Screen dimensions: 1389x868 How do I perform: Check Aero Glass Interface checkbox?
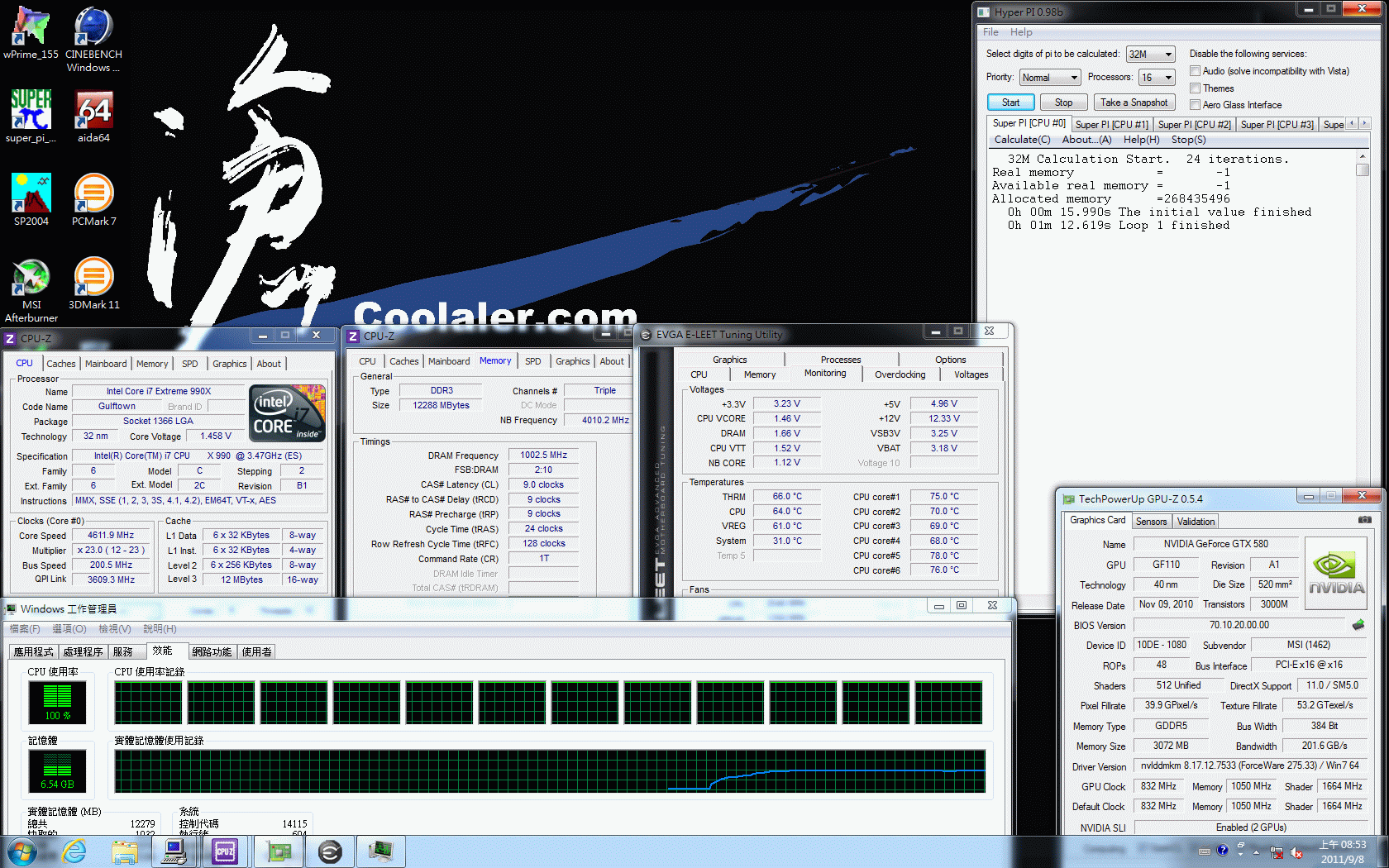(x=1195, y=105)
